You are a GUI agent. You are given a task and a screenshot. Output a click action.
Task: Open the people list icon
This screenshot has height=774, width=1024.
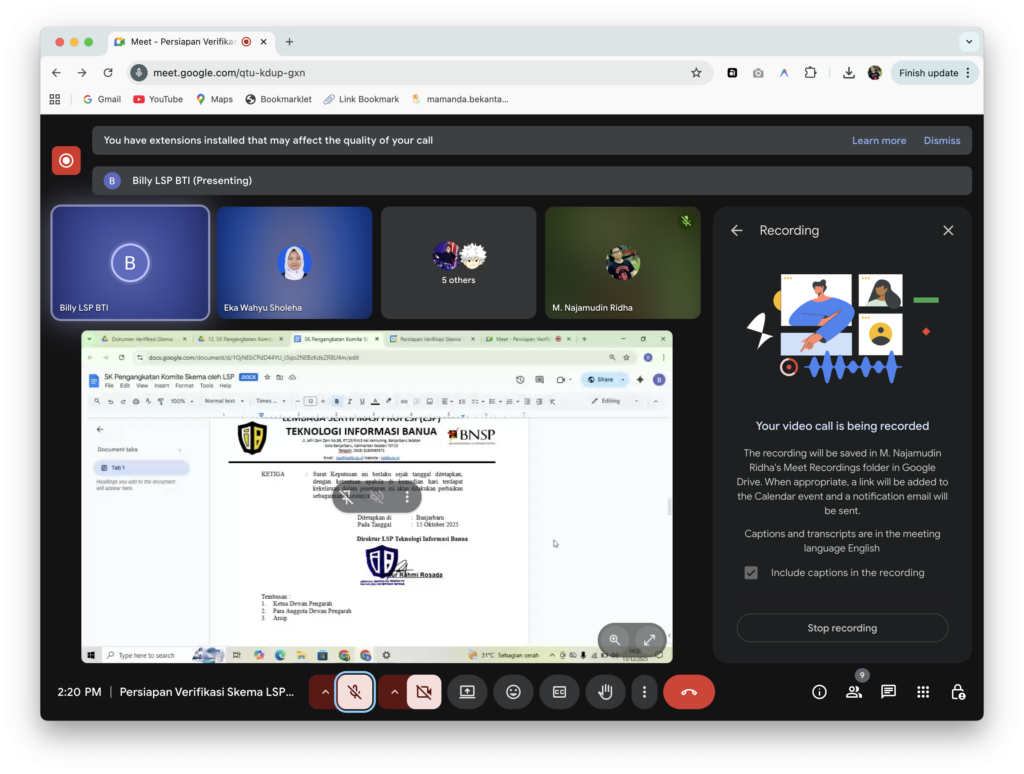(853, 691)
